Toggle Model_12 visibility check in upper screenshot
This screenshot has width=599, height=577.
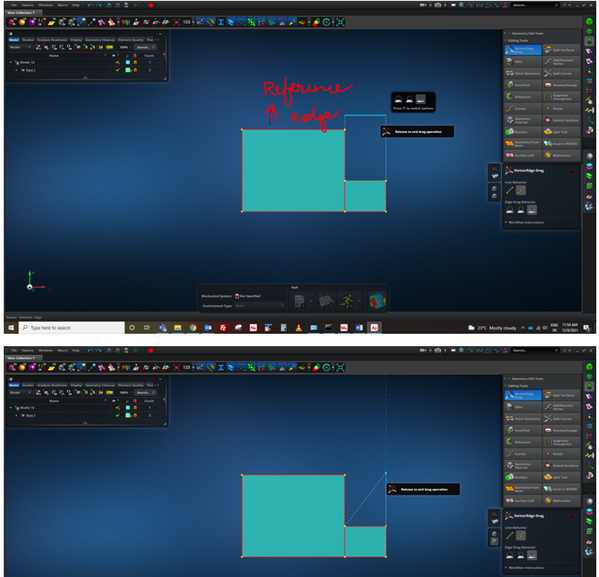pyautogui.click(x=118, y=62)
